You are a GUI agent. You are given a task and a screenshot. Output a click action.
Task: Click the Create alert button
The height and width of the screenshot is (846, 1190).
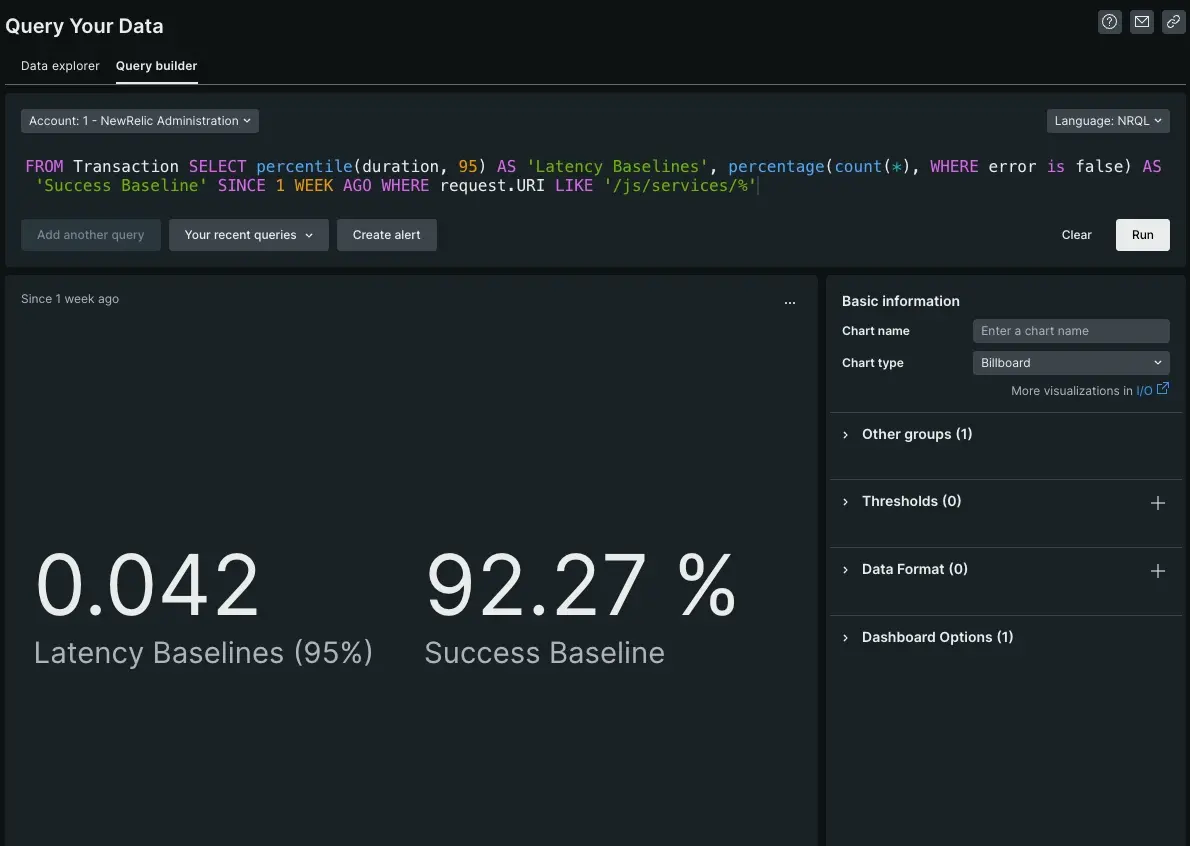coord(386,235)
